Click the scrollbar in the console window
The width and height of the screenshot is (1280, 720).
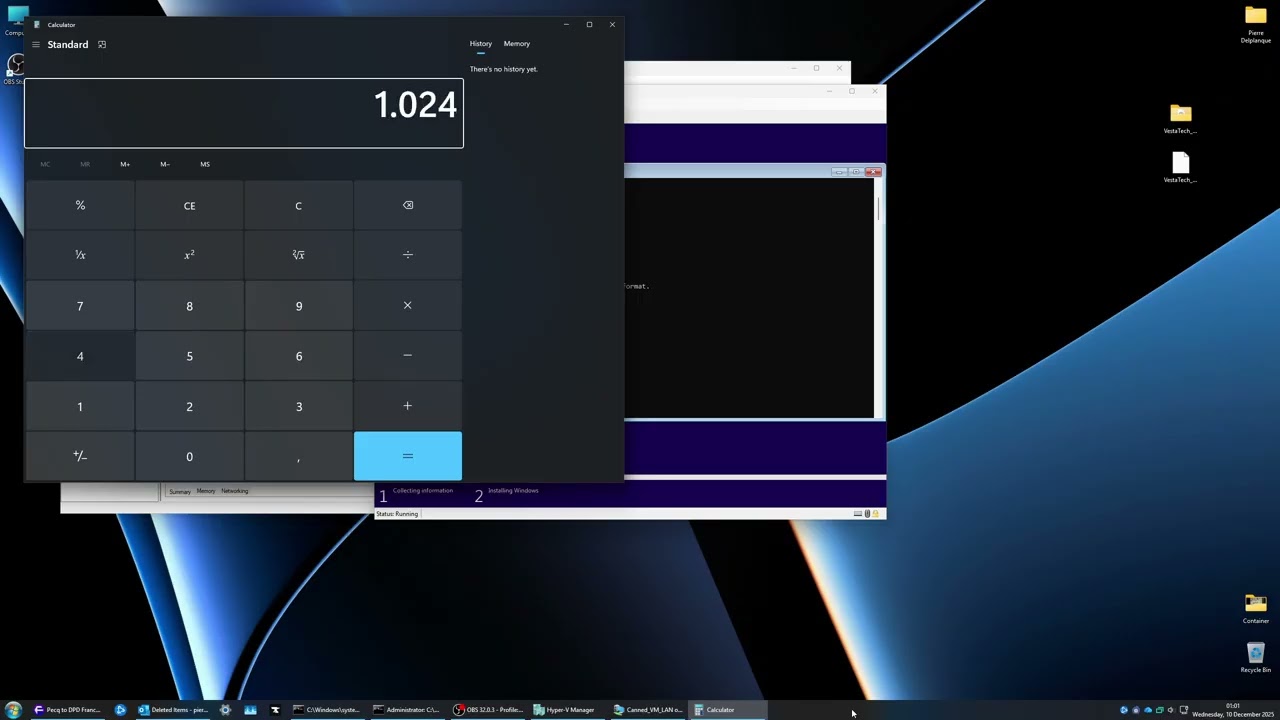pyautogui.click(x=878, y=298)
